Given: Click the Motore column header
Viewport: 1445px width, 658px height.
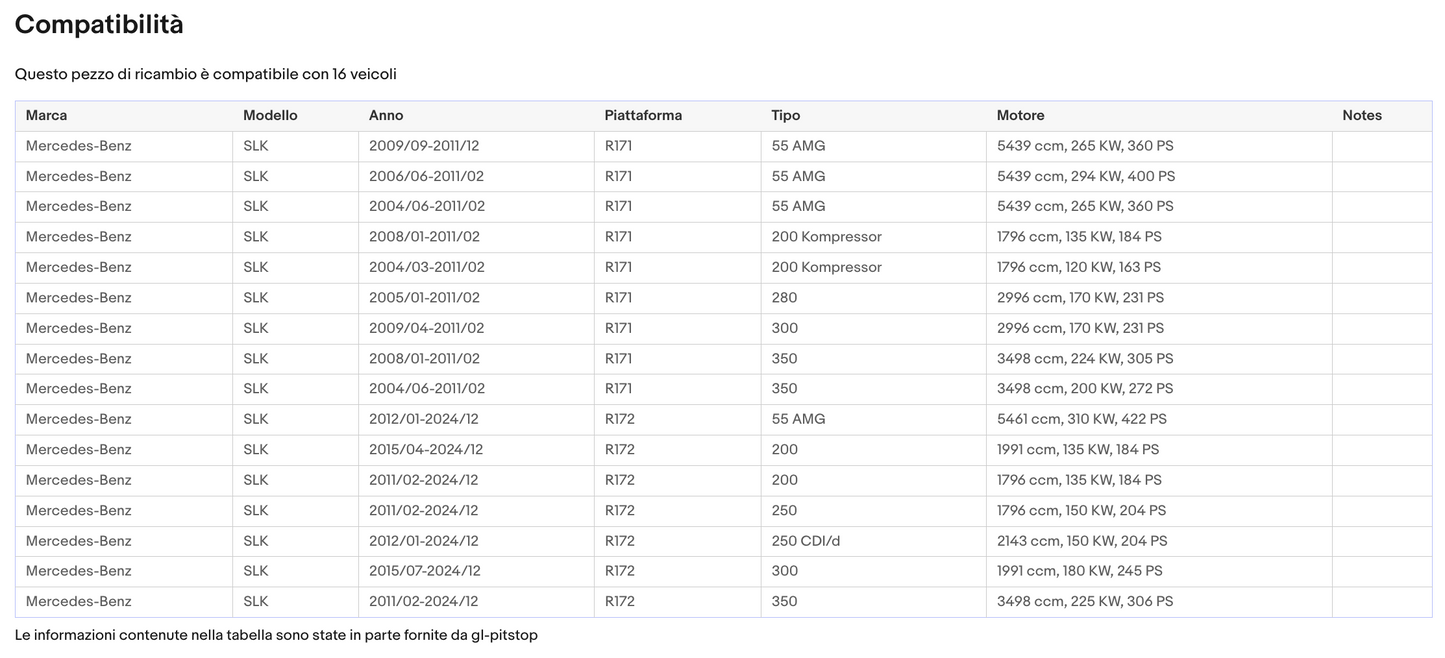Looking at the screenshot, I should [x=1020, y=116].
